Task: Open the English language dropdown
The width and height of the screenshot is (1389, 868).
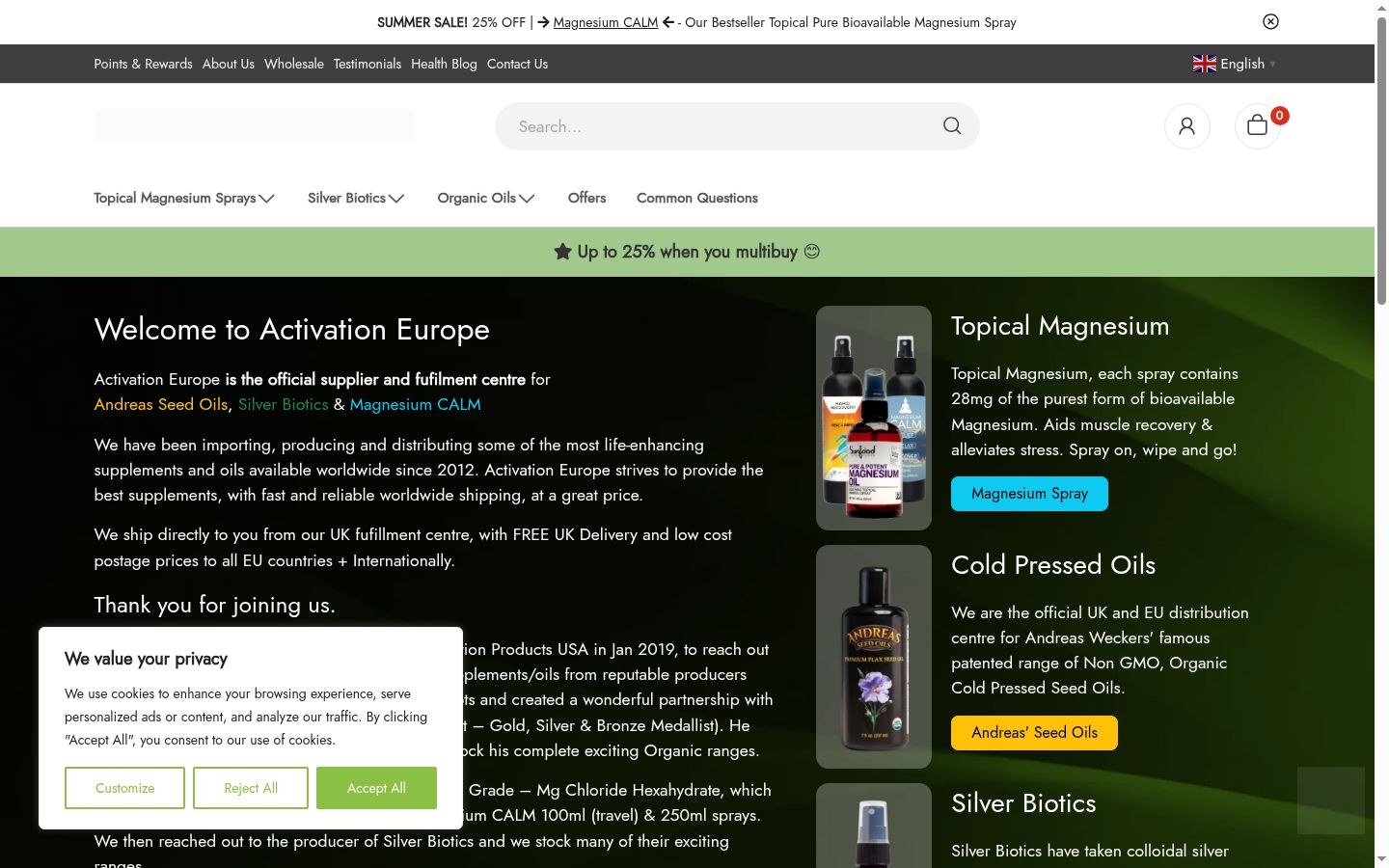Action: pos(1234,64)
